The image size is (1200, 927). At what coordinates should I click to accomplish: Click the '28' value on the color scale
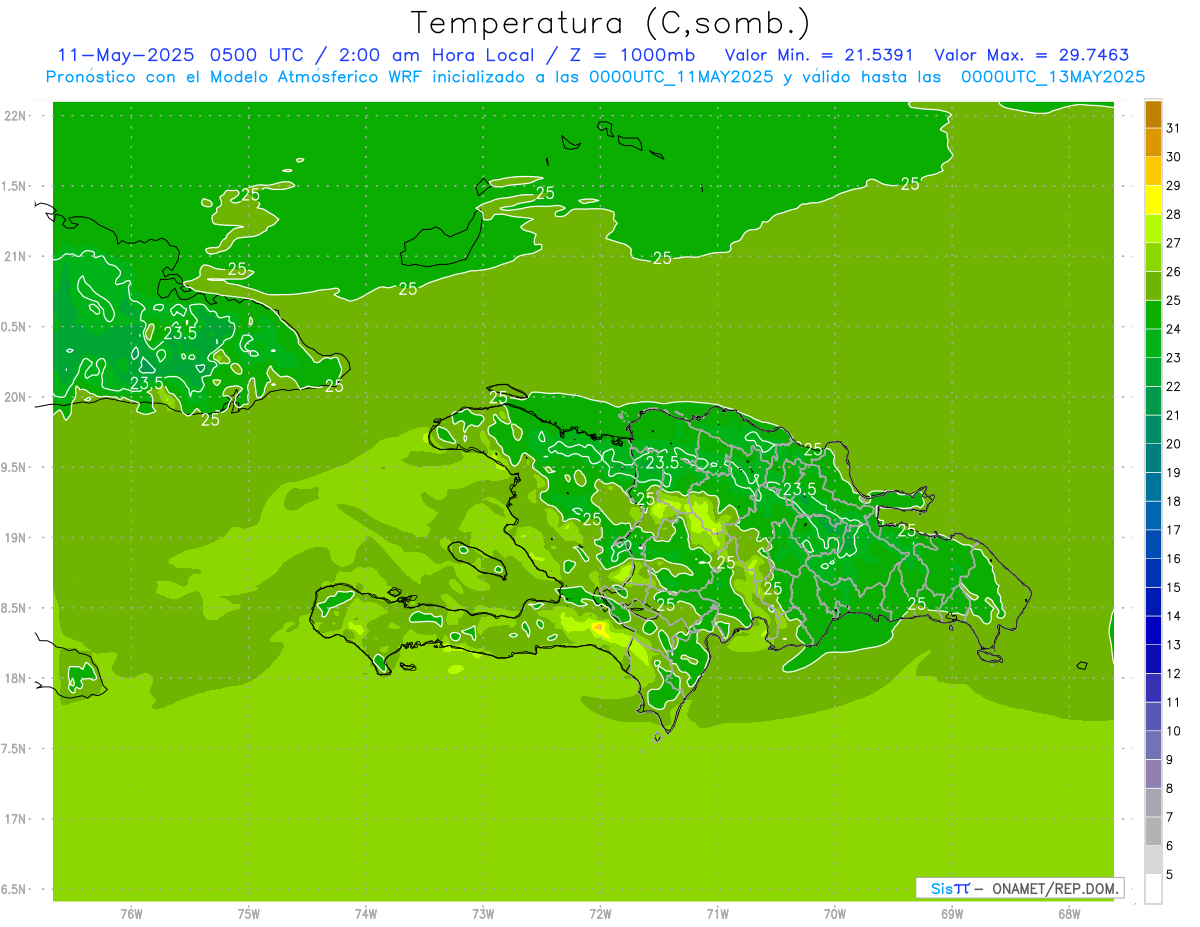pyautogui.click(x=1174, y=214)
